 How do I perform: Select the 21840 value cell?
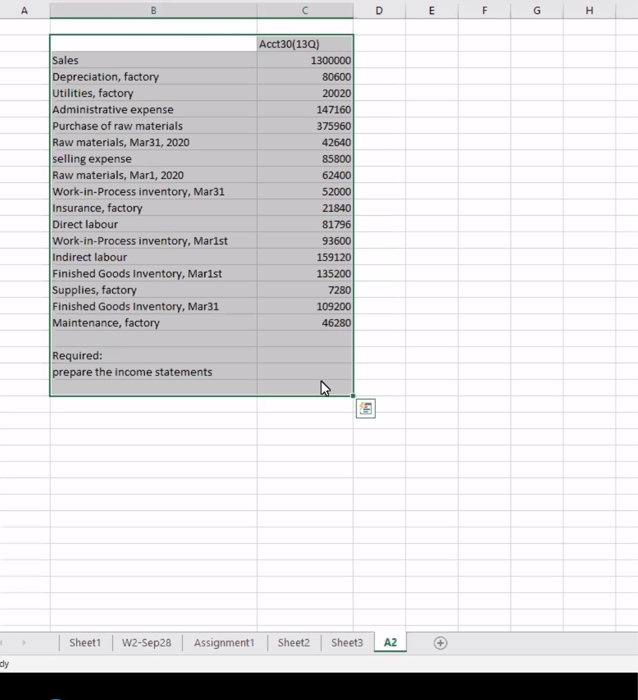305,208
